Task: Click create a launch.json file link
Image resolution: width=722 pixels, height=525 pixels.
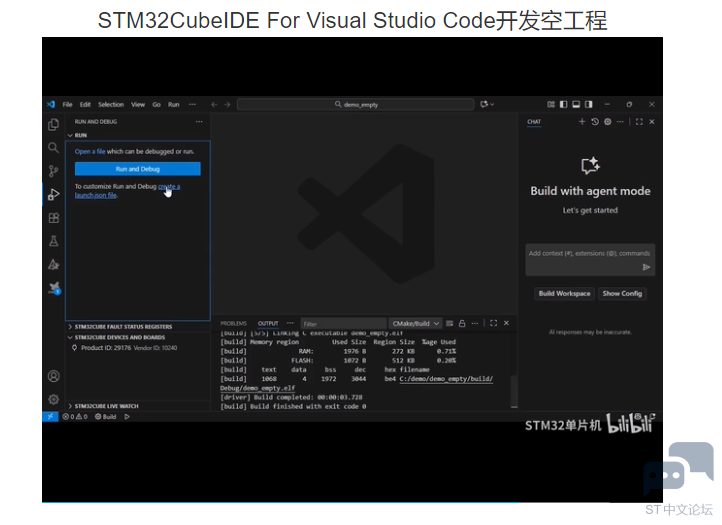Action: [x=128, y=191]
